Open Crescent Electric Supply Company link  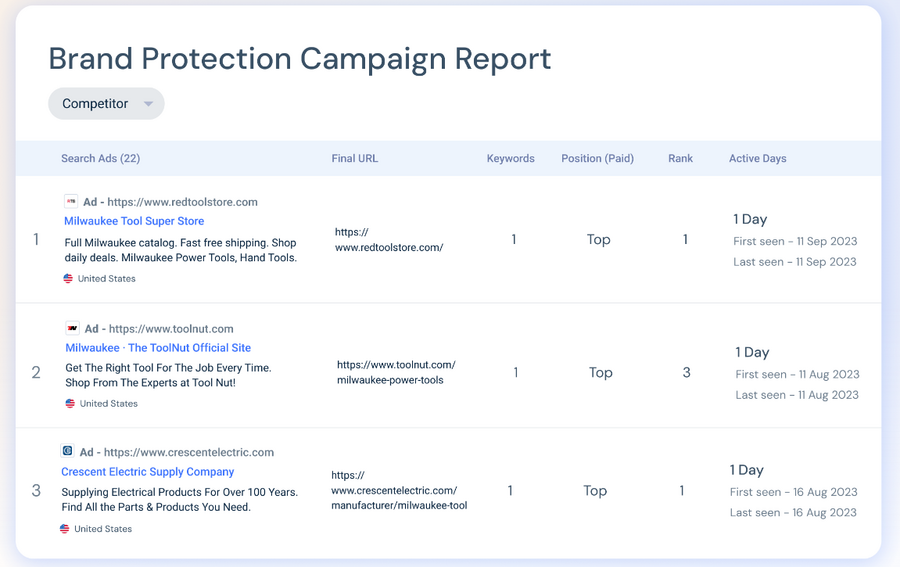(148, 472)
